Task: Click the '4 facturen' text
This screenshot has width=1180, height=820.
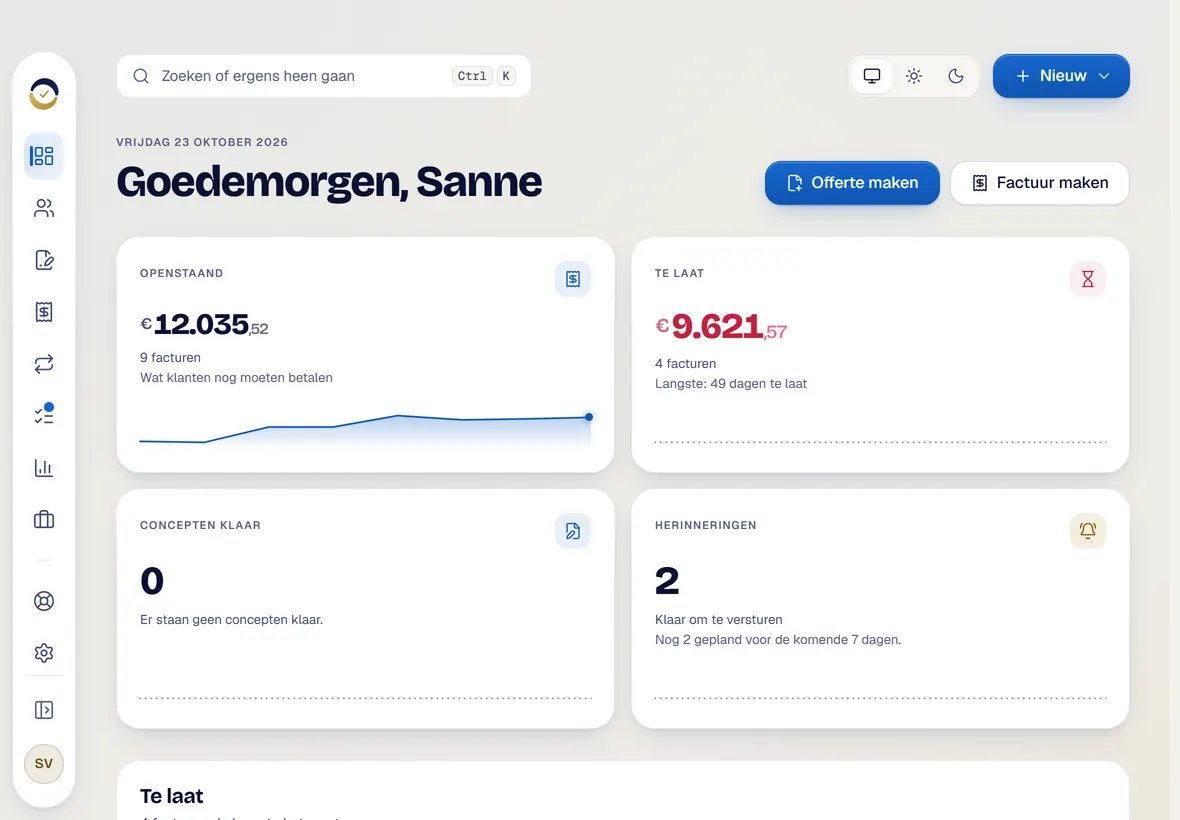Action: [x=686, y=363]
